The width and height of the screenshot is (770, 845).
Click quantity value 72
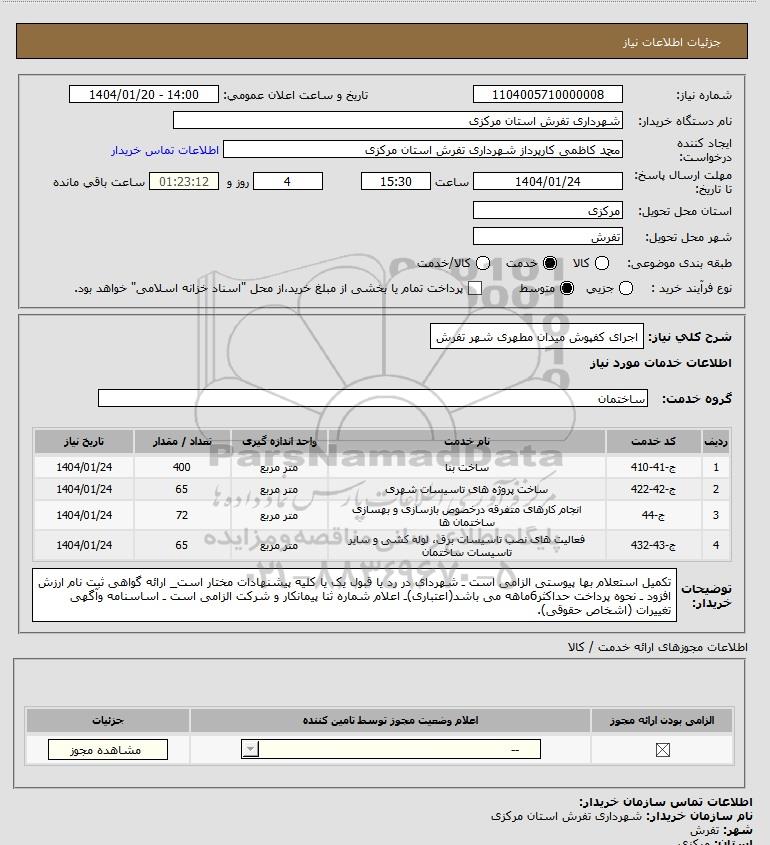click(182, 515)
